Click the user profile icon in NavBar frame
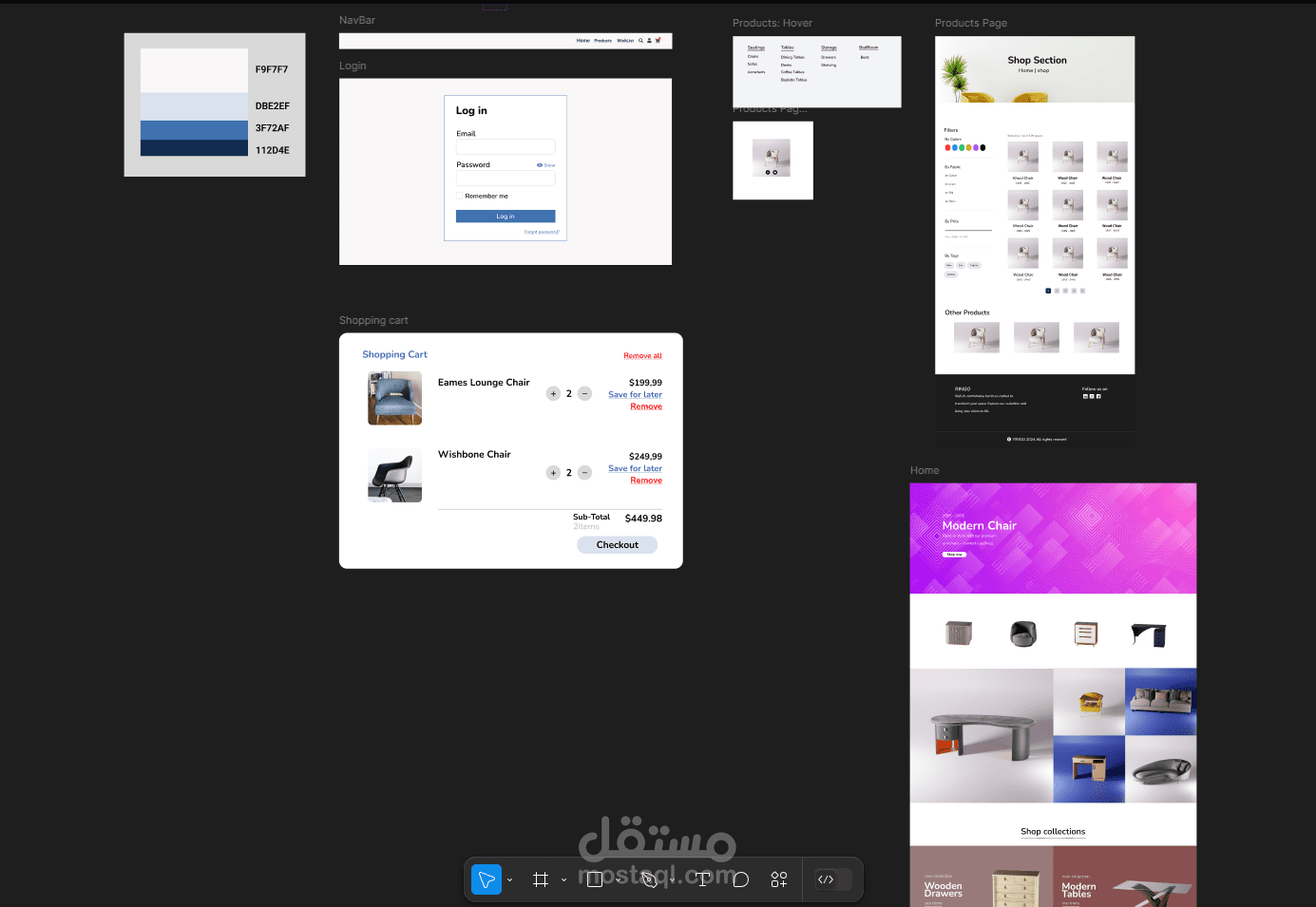 point(649,41)
